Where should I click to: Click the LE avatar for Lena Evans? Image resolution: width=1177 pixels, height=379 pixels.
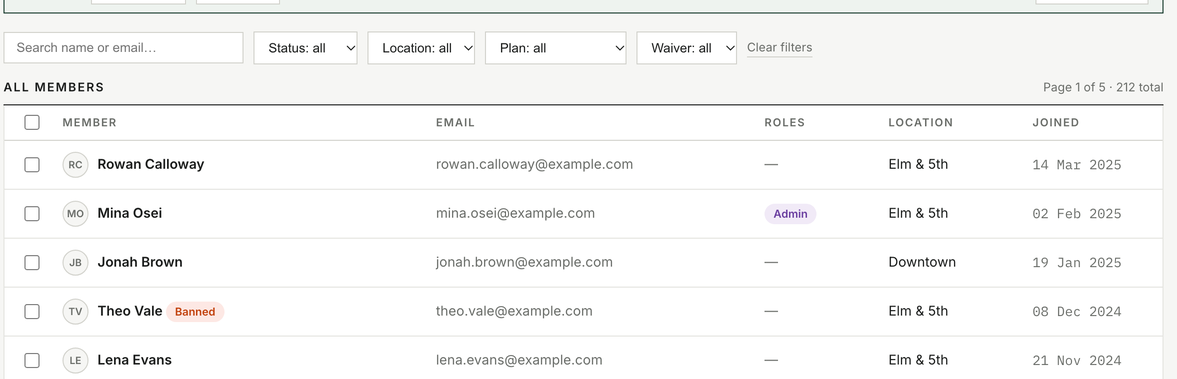coord(75,360)
